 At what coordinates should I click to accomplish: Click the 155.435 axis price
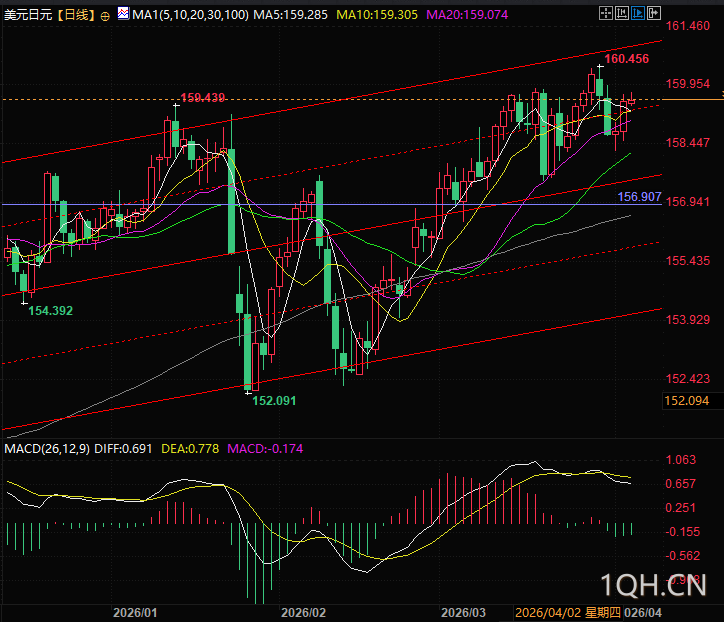pos(688,260)
